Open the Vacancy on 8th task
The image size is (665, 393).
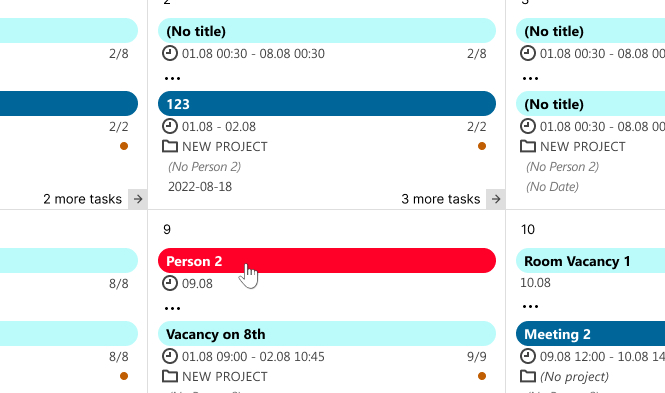coord(327,334)
